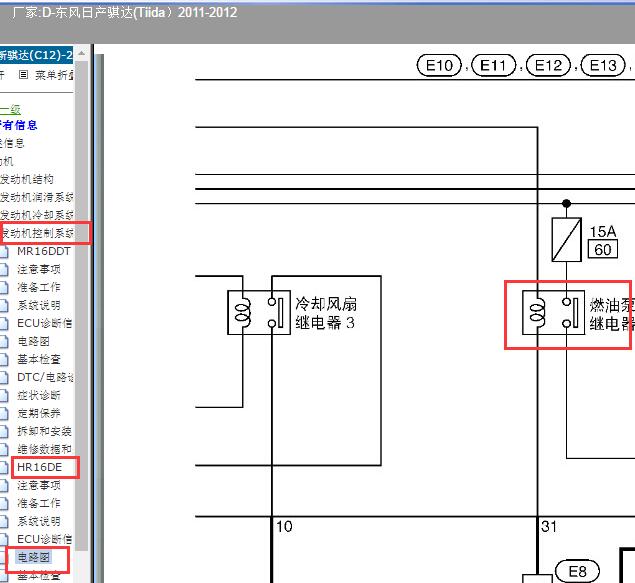Click the 燃油泵继电器 relay symbol
635x583 pixels.
tap(553, 312)
